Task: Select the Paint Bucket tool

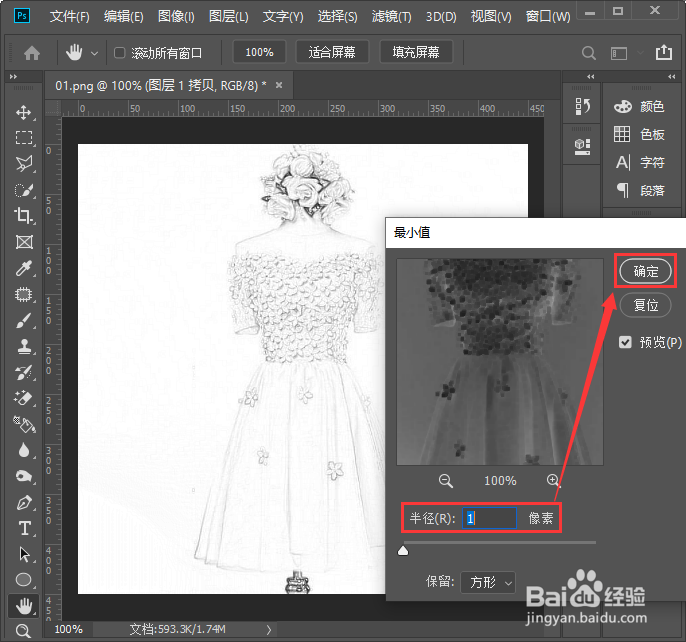Action: (24, 424)
